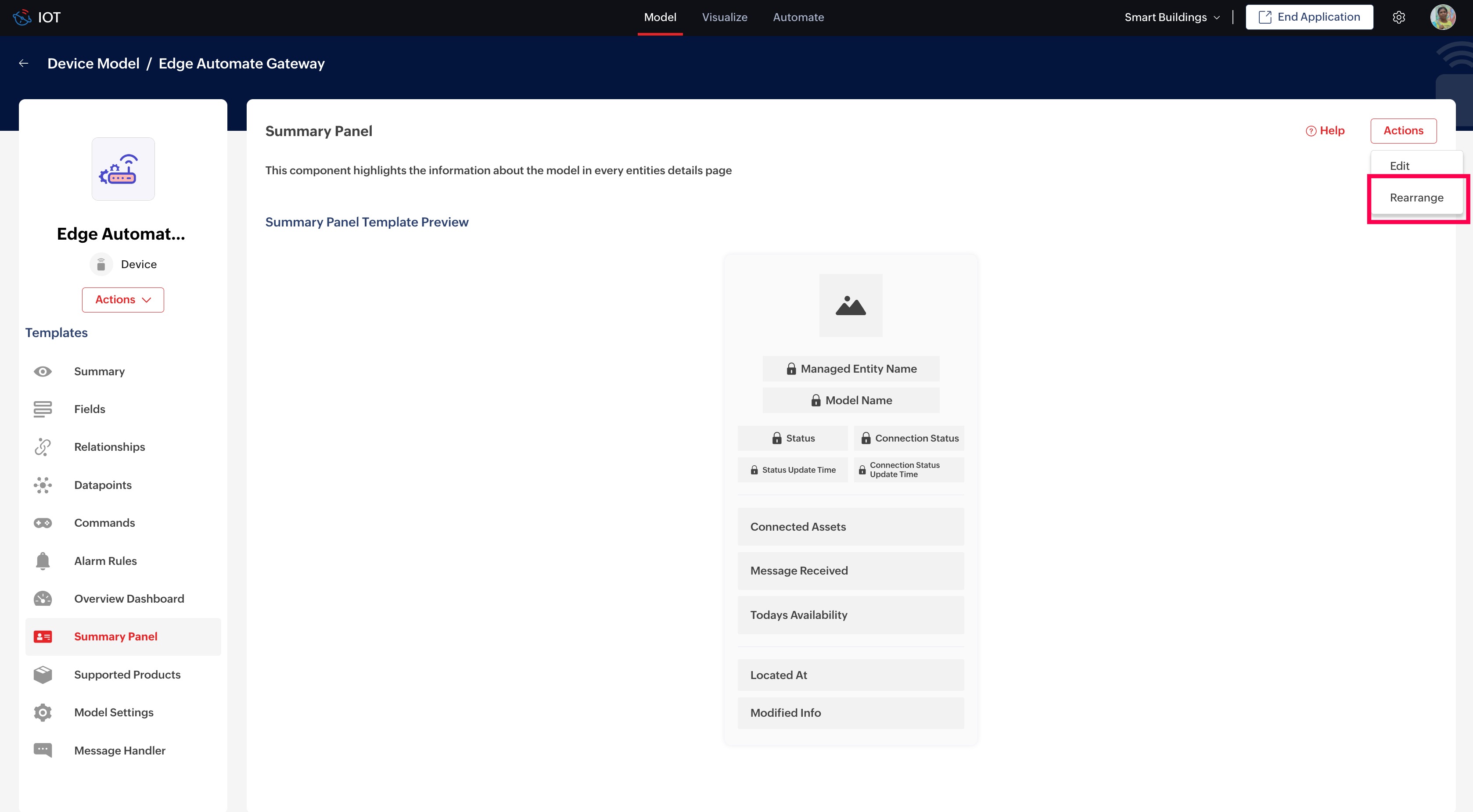
Task: Click the Commands gamepad icon
Action: 42,523
